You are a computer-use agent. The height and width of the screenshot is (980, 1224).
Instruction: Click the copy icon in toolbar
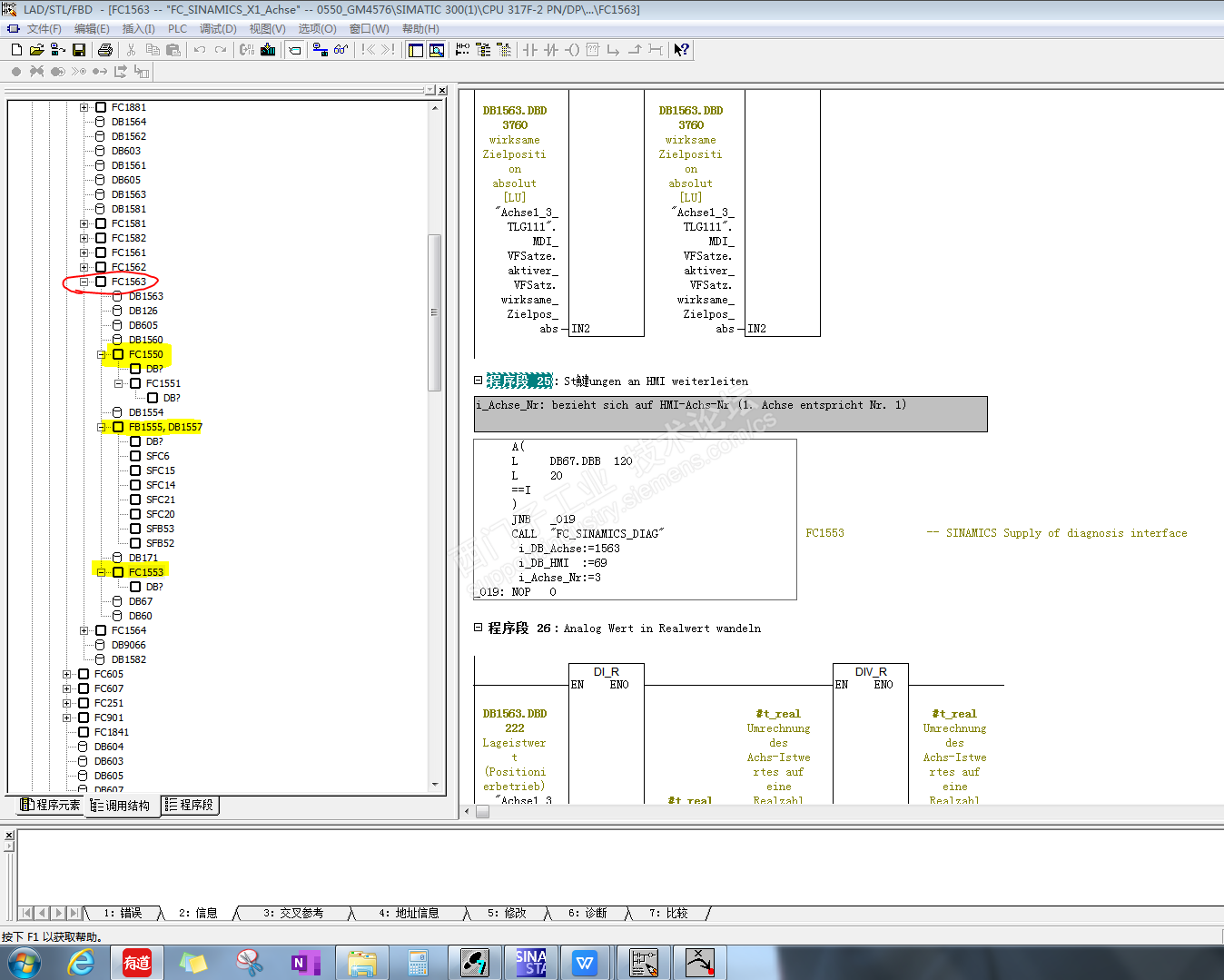tap(153, 50)
